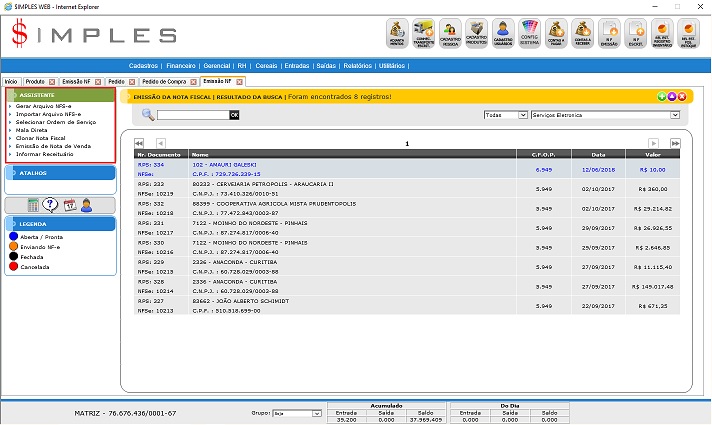Open the help question mark icon
This screenshot has height=425, width=712.
pyautogui.click(x=51, y=205)
